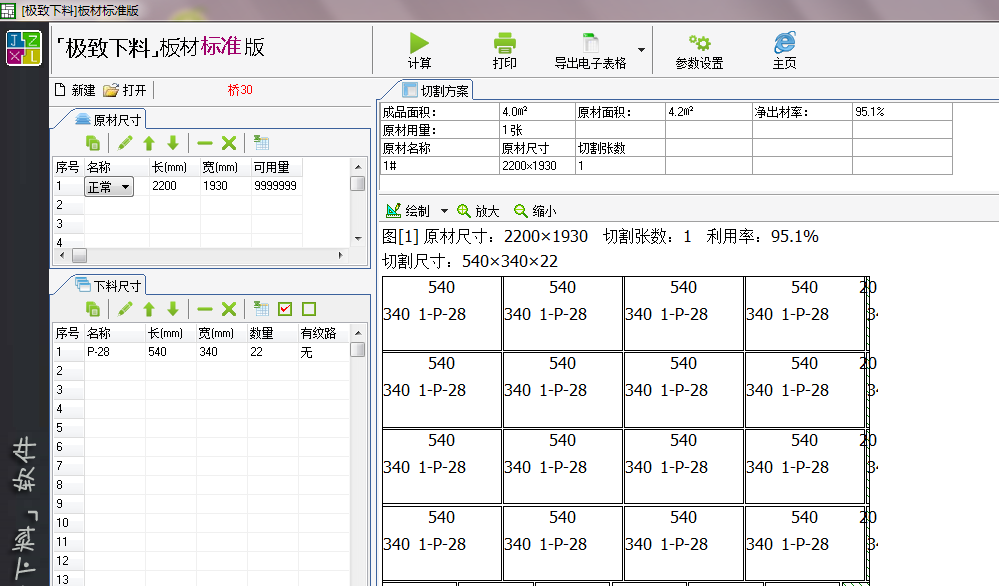999x586 pixels.
Task: Click pencil edit icon in 原材尺寸 toolbar
Action: pyautogui.click(x=125, y=143)
